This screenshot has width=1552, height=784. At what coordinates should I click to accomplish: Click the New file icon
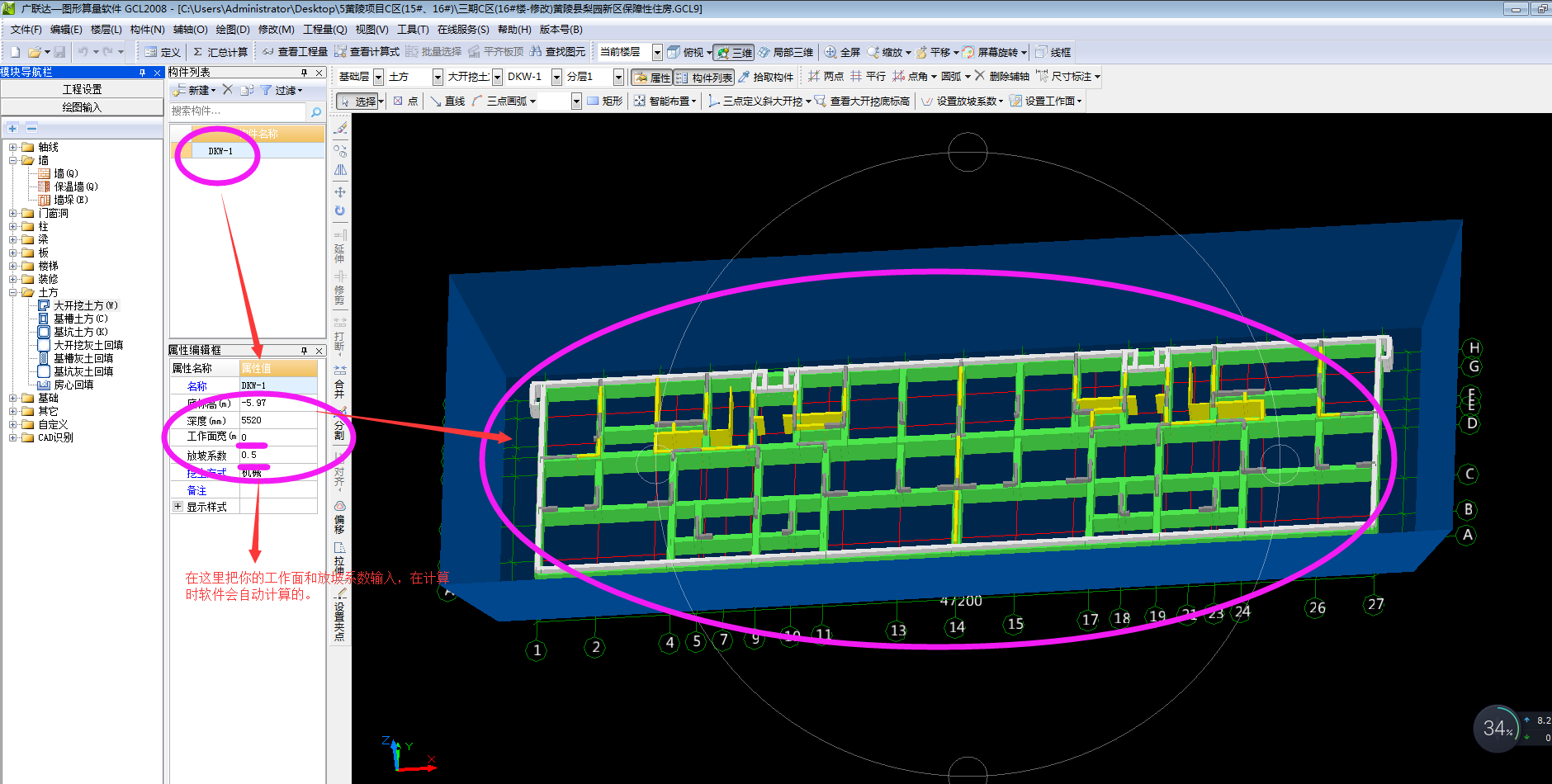[15, 52]
